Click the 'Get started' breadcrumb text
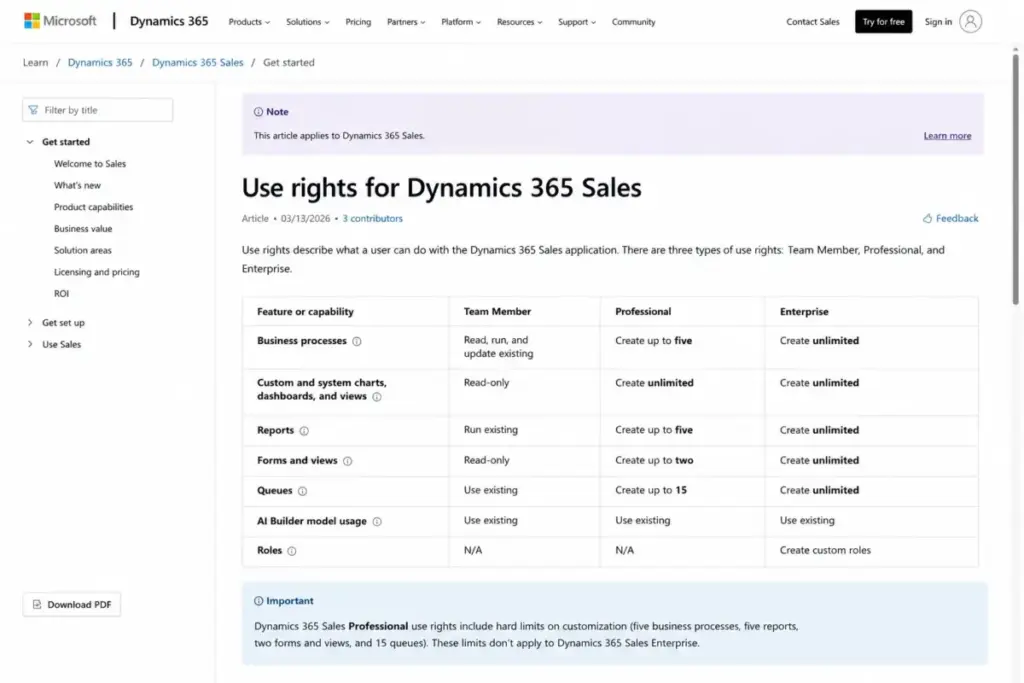 [289, 62]
